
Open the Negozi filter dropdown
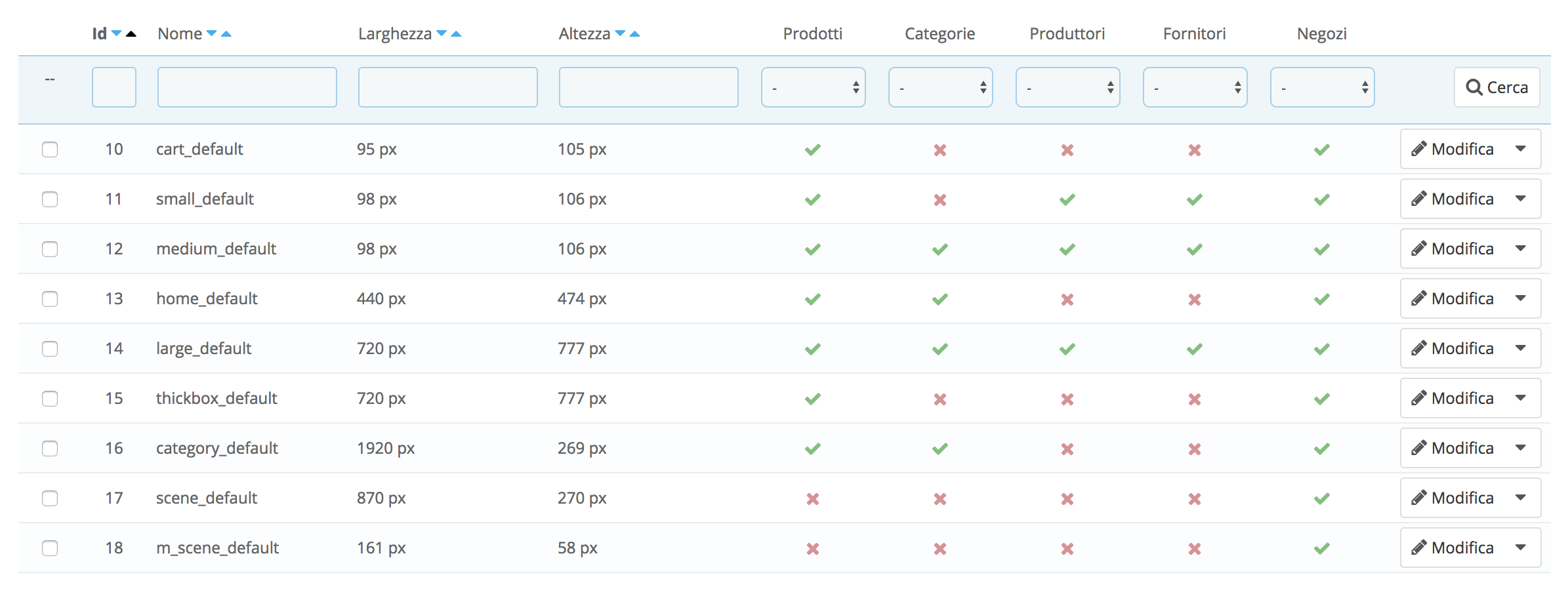1322,87
